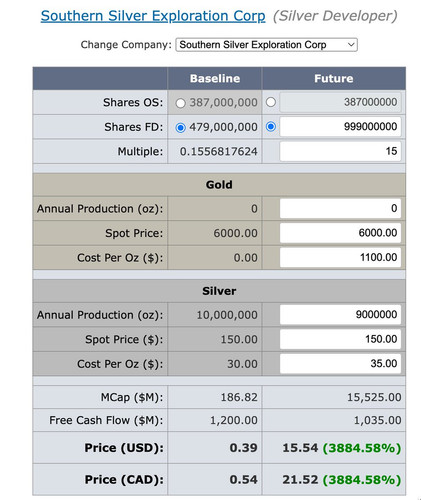The height and width of the screenshot is (500, 421).
Task: Click the Future Shares FD input field
Action: [x=340, y=127]
